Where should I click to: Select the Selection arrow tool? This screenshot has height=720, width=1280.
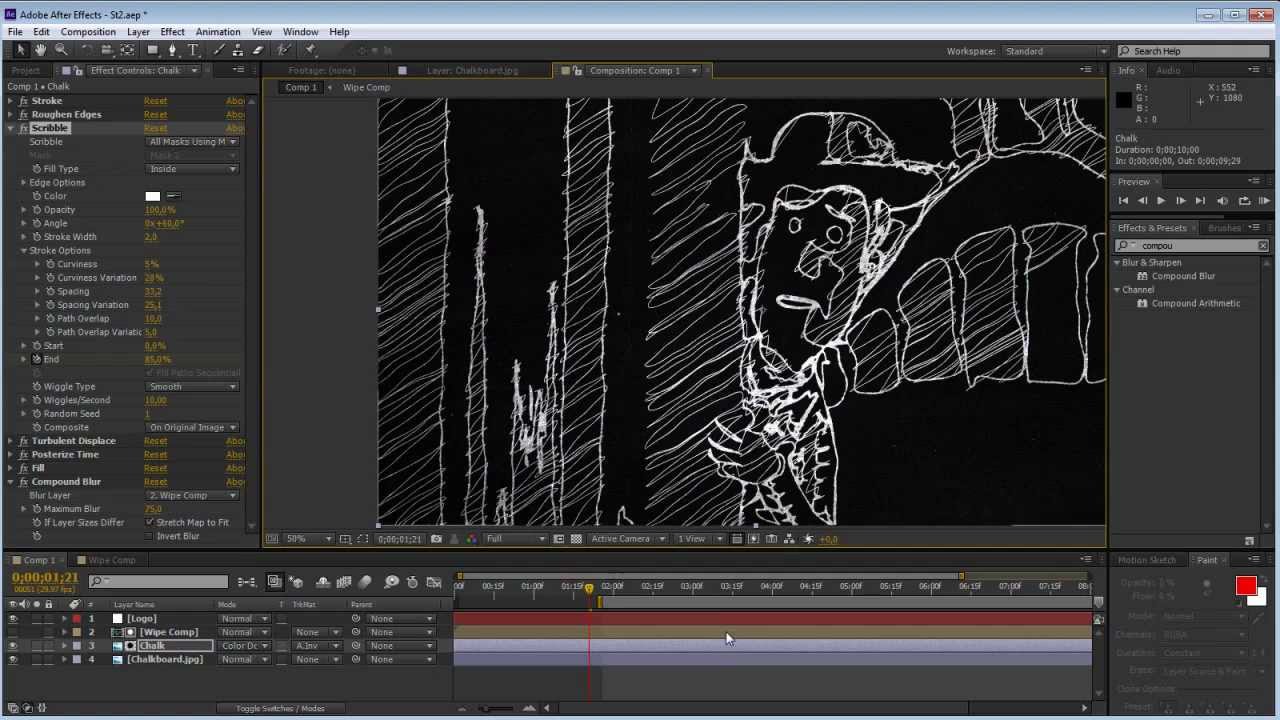click(x=20, y=50)
